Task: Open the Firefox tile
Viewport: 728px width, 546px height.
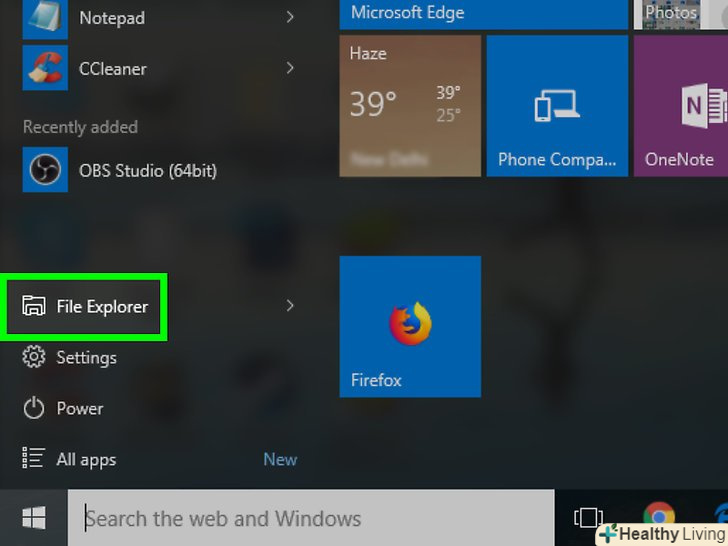Action: click(410, 326)
